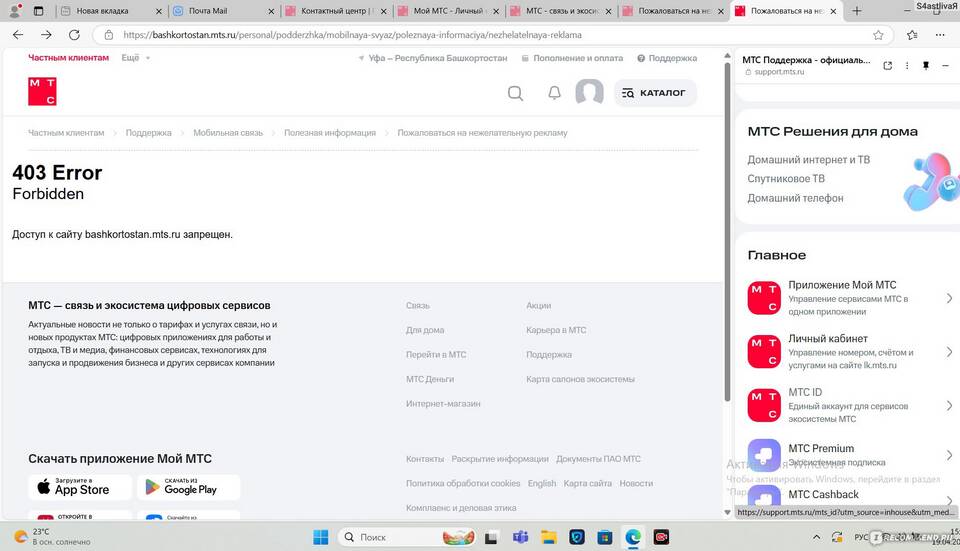Open the browser profile avatar icon
Viewport: 960px width, 551px height.
(x=15, y=10)
